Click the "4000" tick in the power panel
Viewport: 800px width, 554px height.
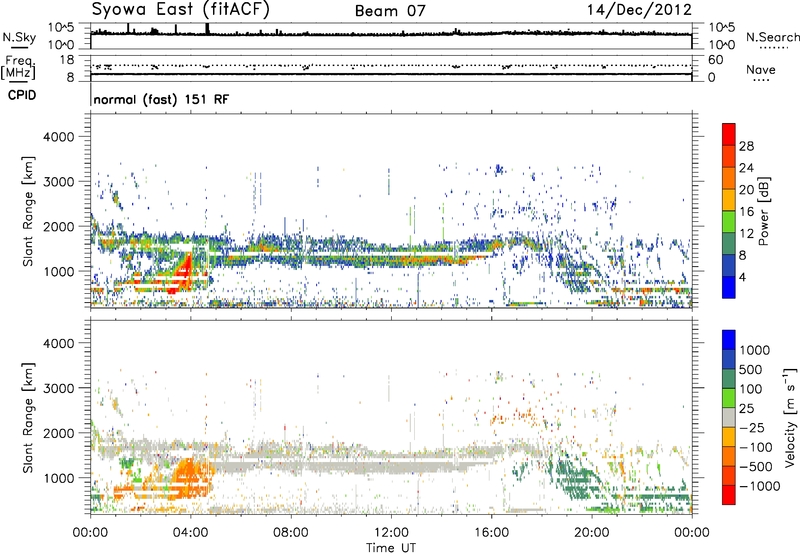(58, 137)
